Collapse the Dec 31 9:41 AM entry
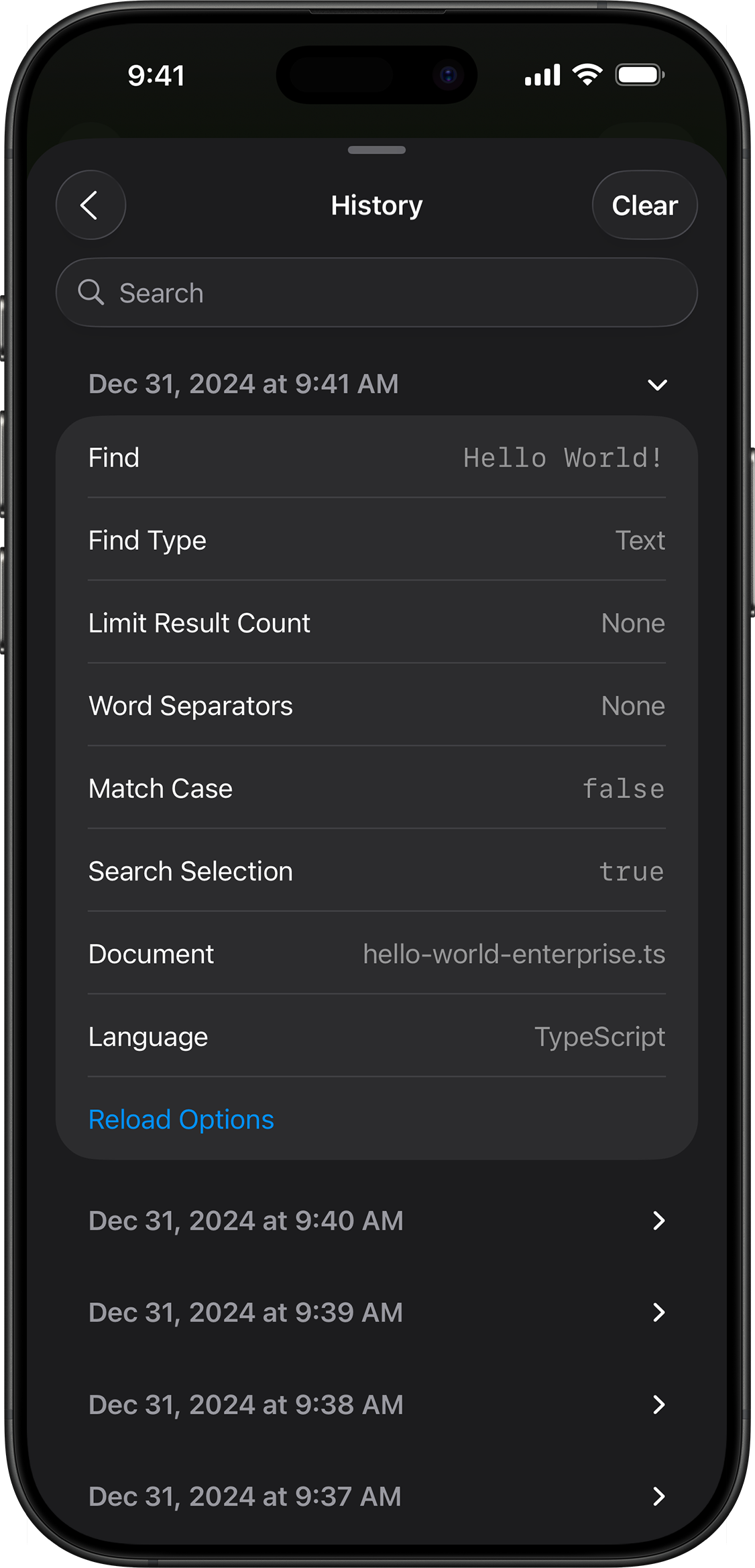 (656, 384)
